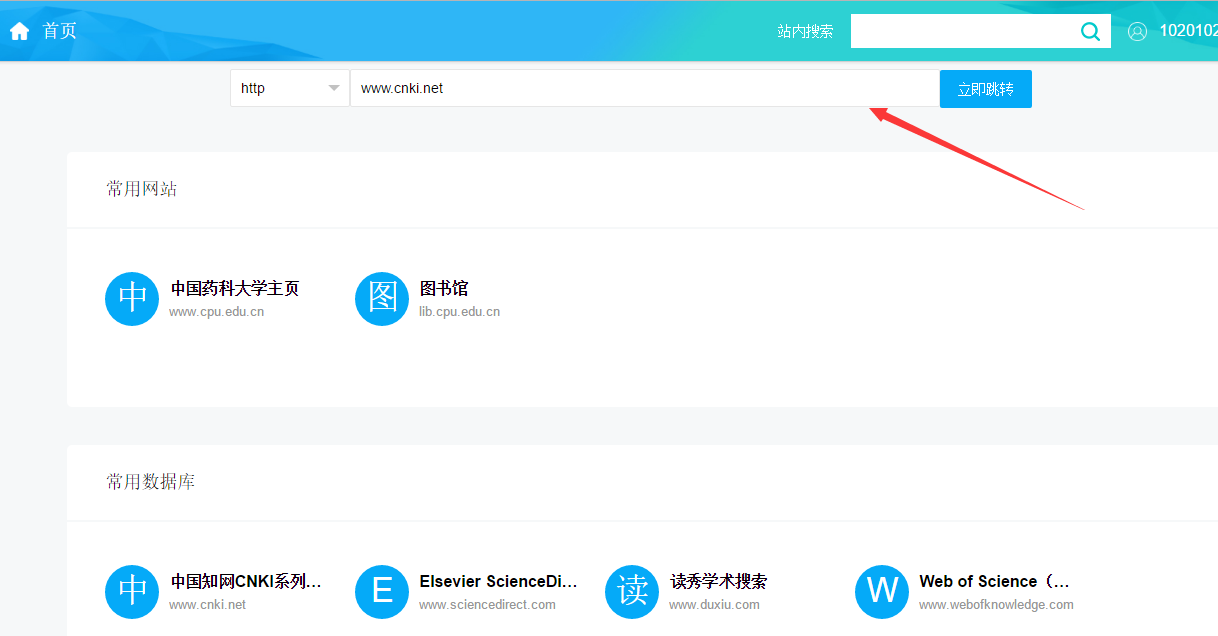Click the 中国药科大学主页 round icon

(132, 299)
